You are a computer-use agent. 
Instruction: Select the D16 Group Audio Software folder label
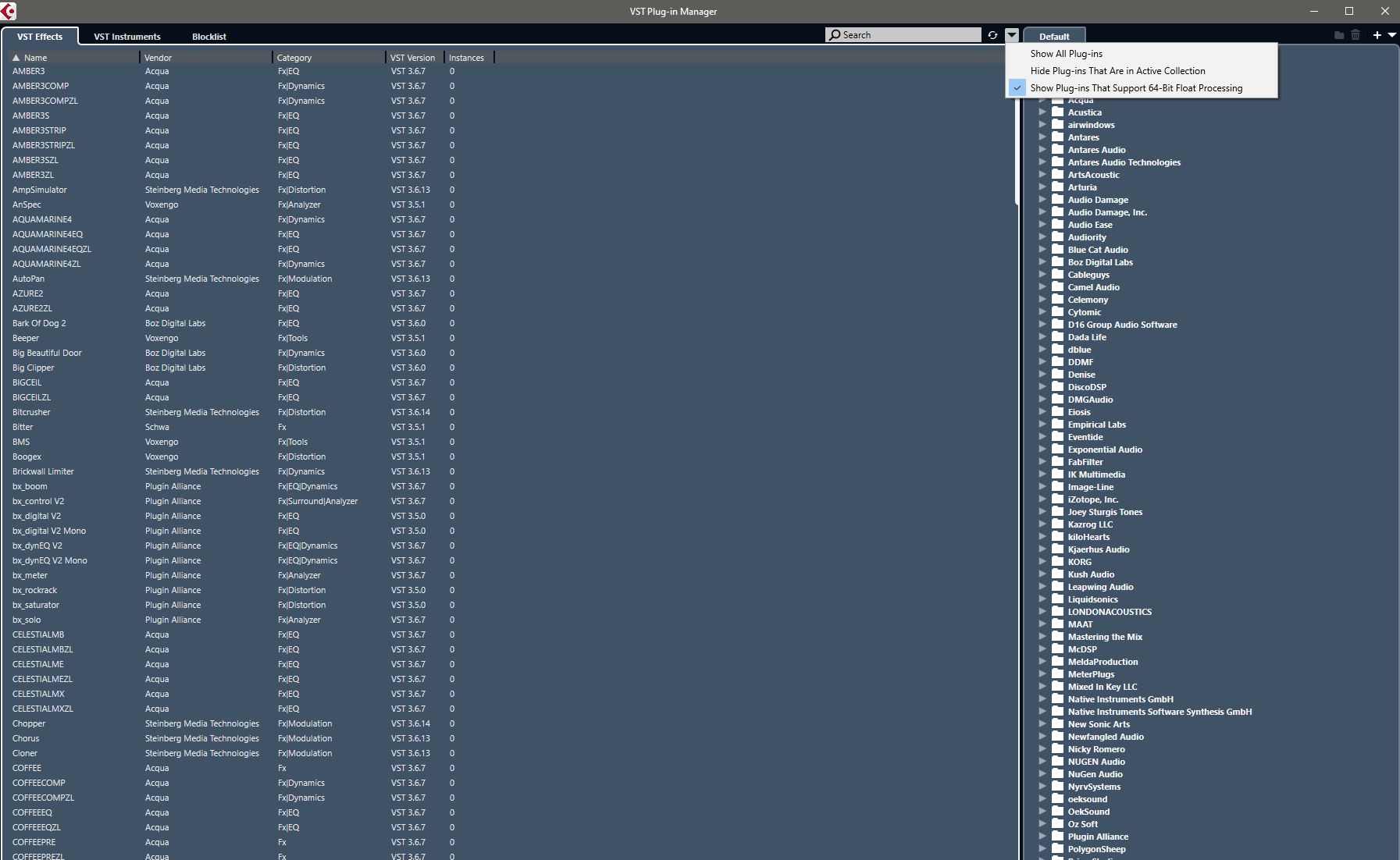pyautogui.click(x=1122, y=325)
